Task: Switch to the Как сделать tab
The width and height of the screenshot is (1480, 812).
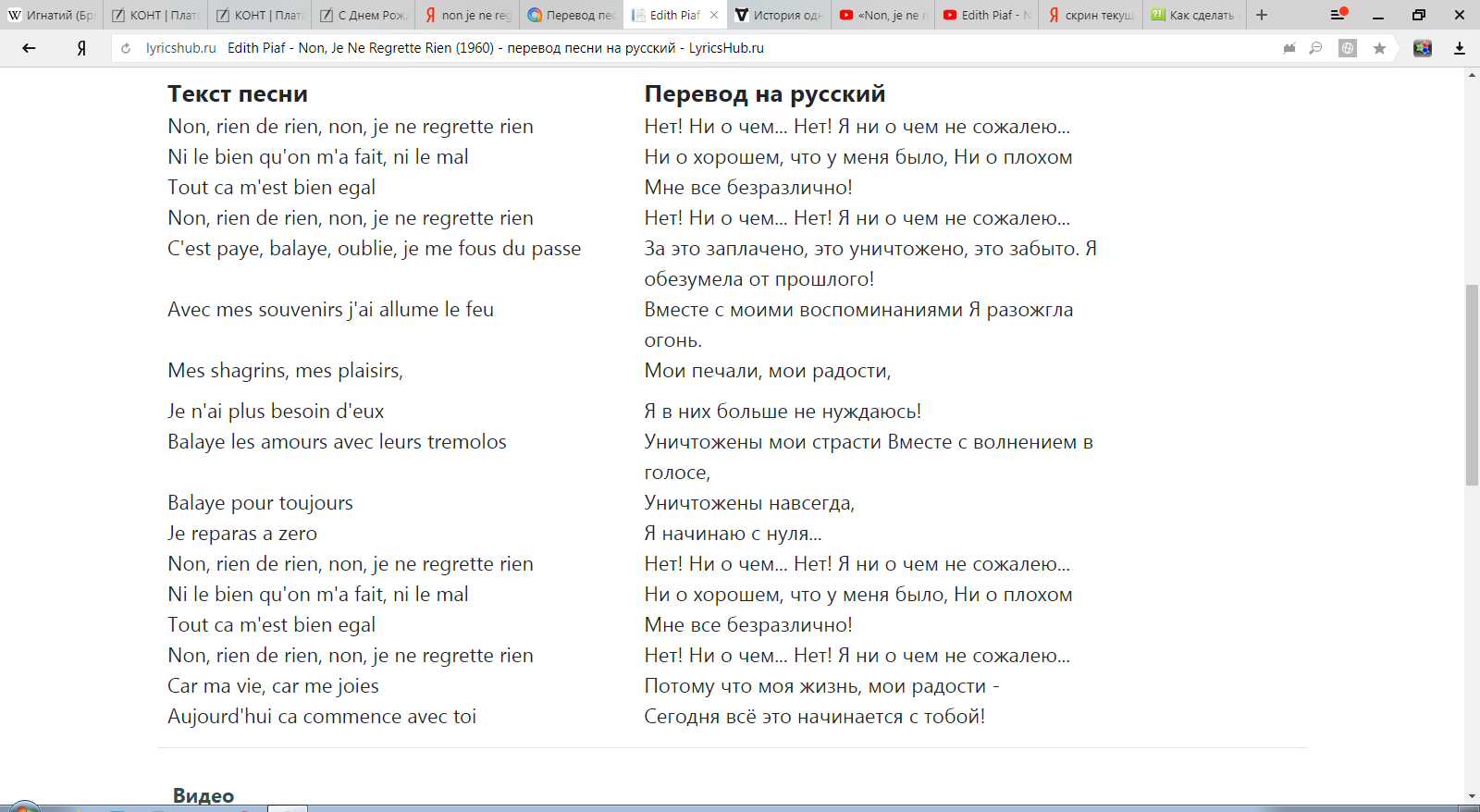Action: 1195,15
